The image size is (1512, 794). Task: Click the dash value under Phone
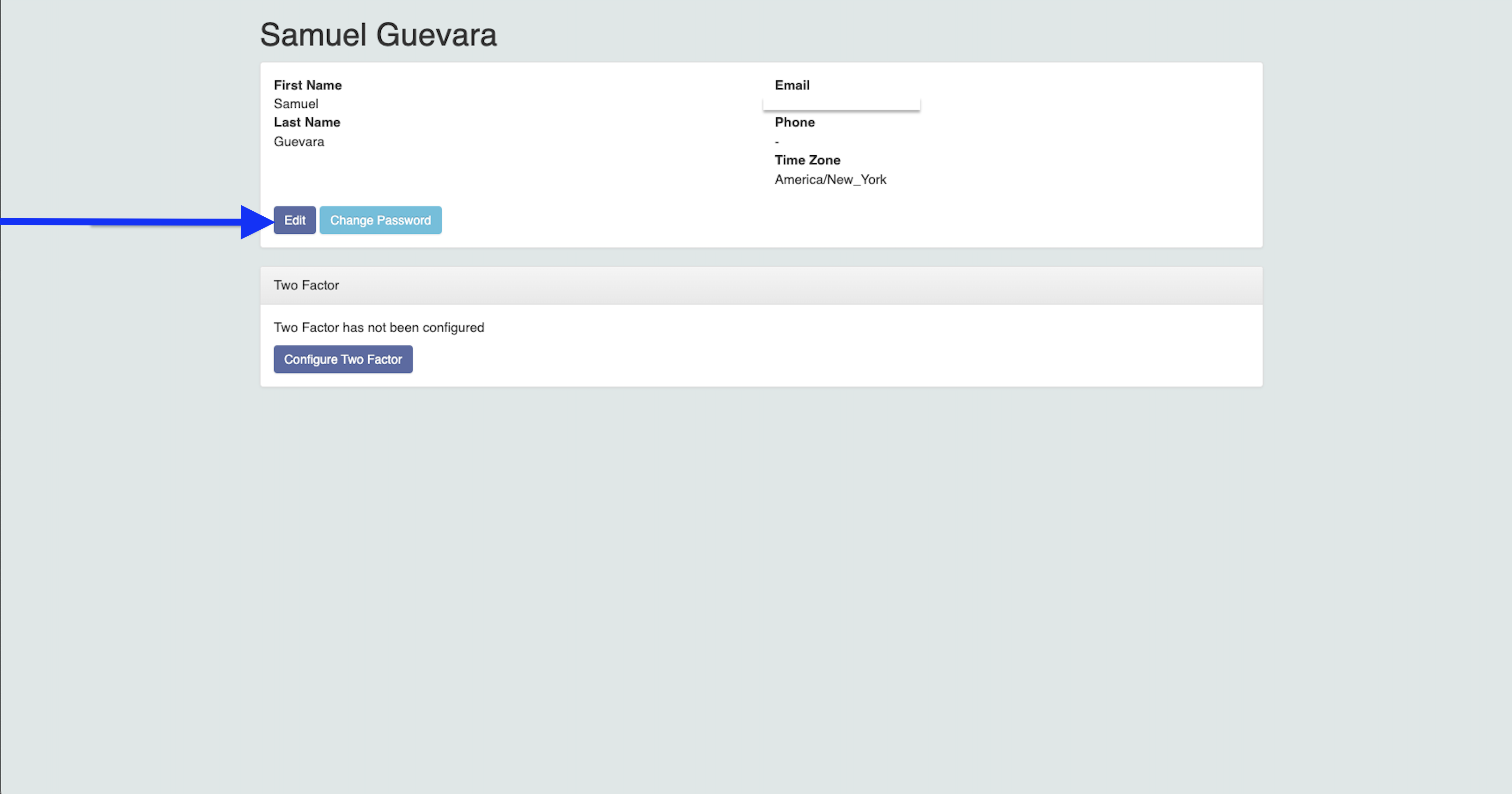pyautogui.click(x=776, y=142)
